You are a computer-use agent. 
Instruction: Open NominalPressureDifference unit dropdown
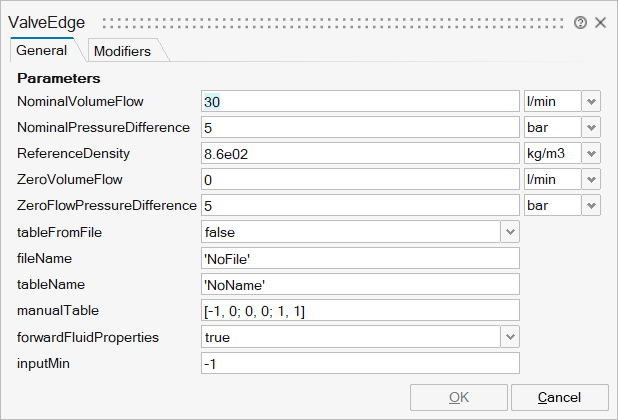click(591, 128)
